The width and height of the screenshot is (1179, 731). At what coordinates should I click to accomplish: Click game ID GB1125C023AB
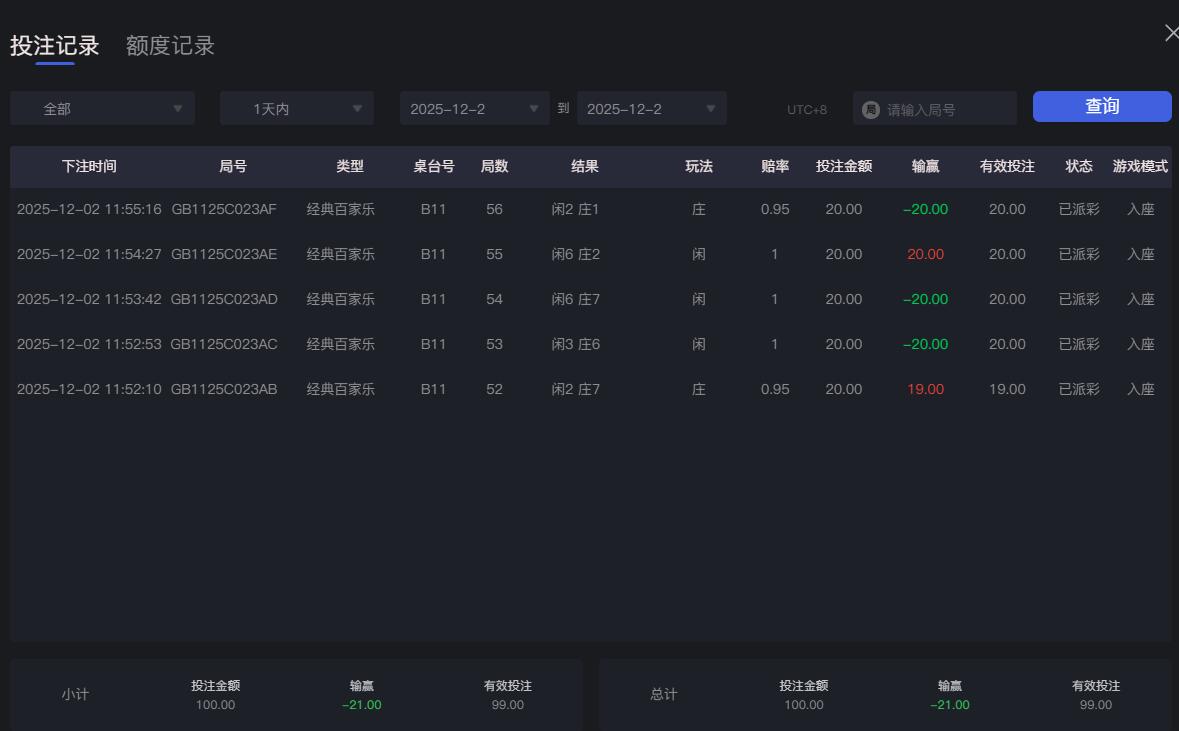[232, 389]
